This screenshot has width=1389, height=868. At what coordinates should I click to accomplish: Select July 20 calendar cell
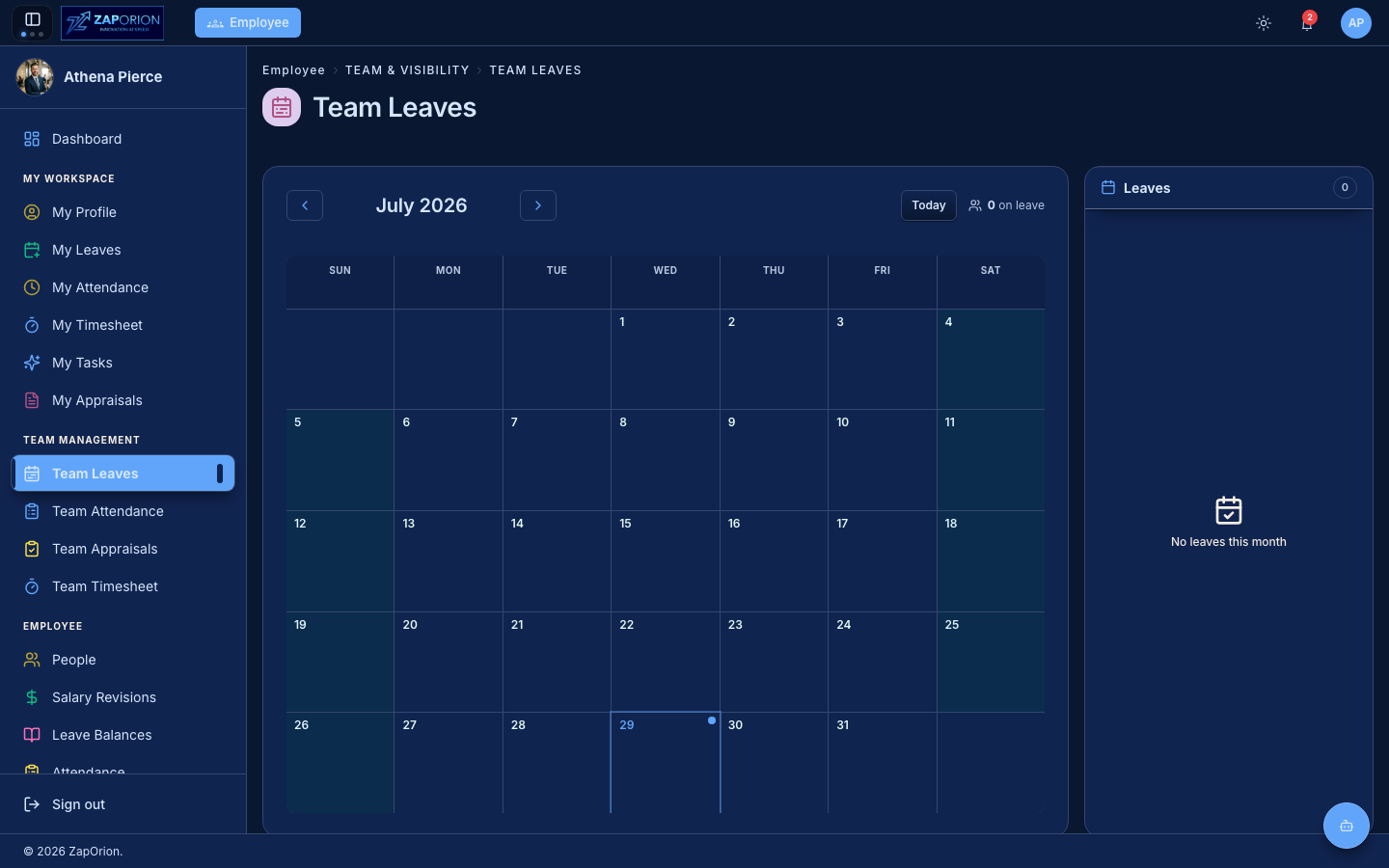tap(449, 662)
